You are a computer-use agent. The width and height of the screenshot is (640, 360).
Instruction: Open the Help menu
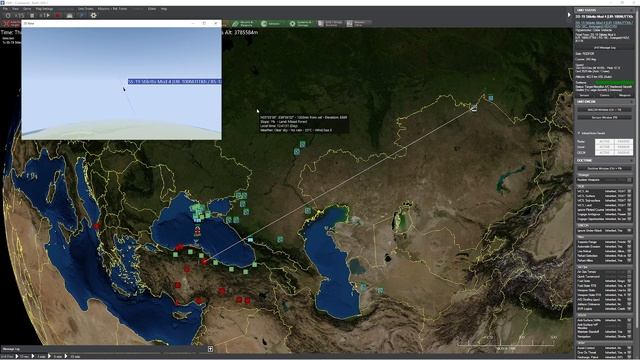(164, 9)
